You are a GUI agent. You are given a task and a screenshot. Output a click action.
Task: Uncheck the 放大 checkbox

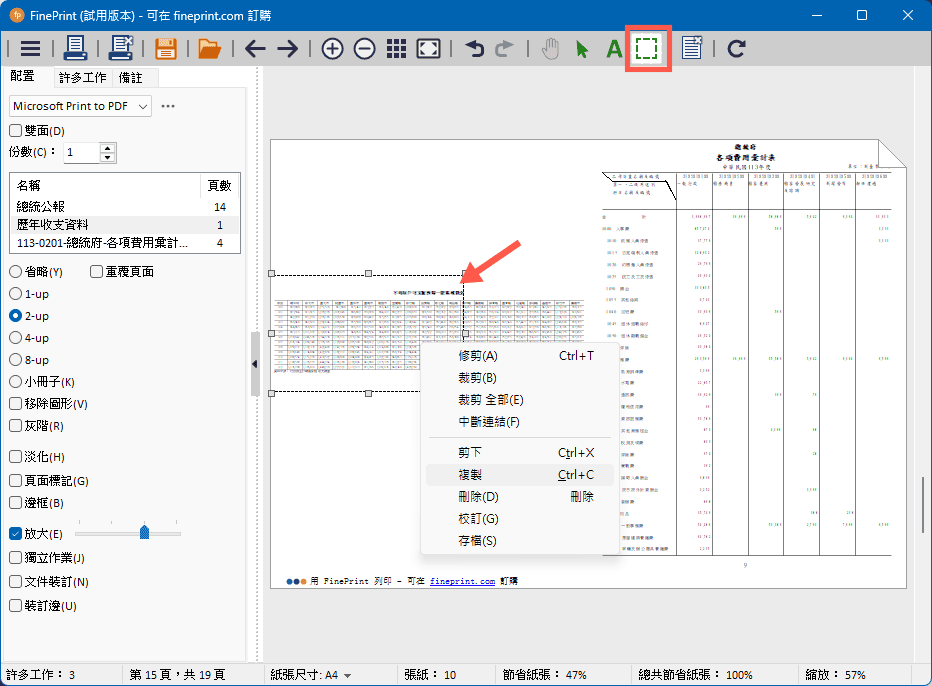16,534
